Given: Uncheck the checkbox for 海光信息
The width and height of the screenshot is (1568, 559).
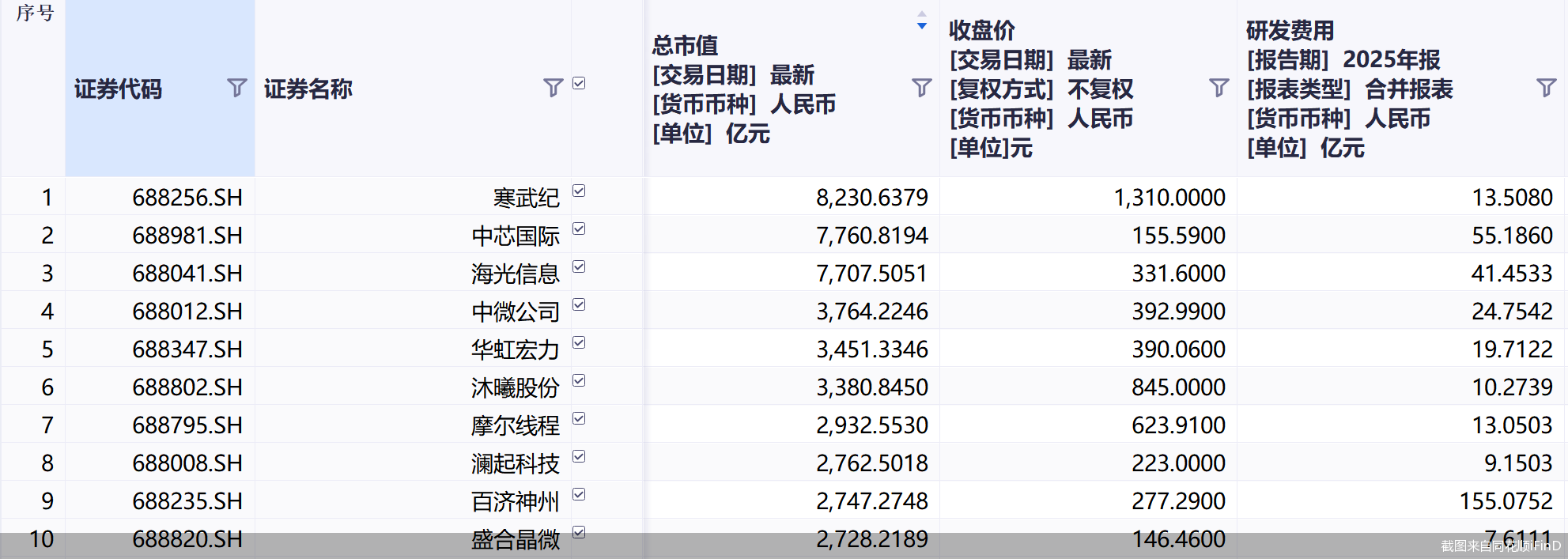Looking at the screenshot, I should [579, 266].
